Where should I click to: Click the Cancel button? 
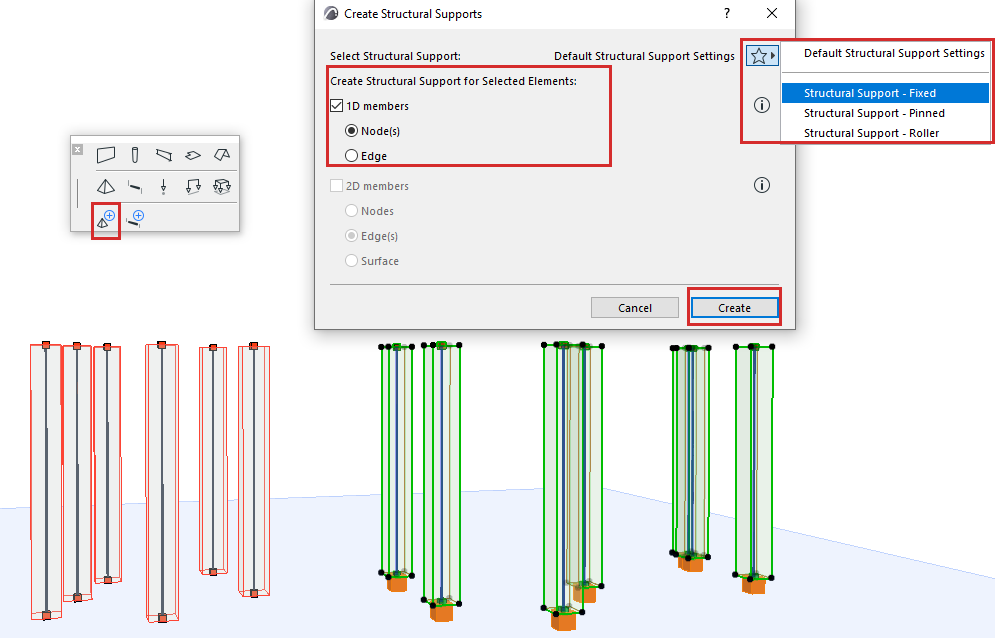(x=635, y=307)
